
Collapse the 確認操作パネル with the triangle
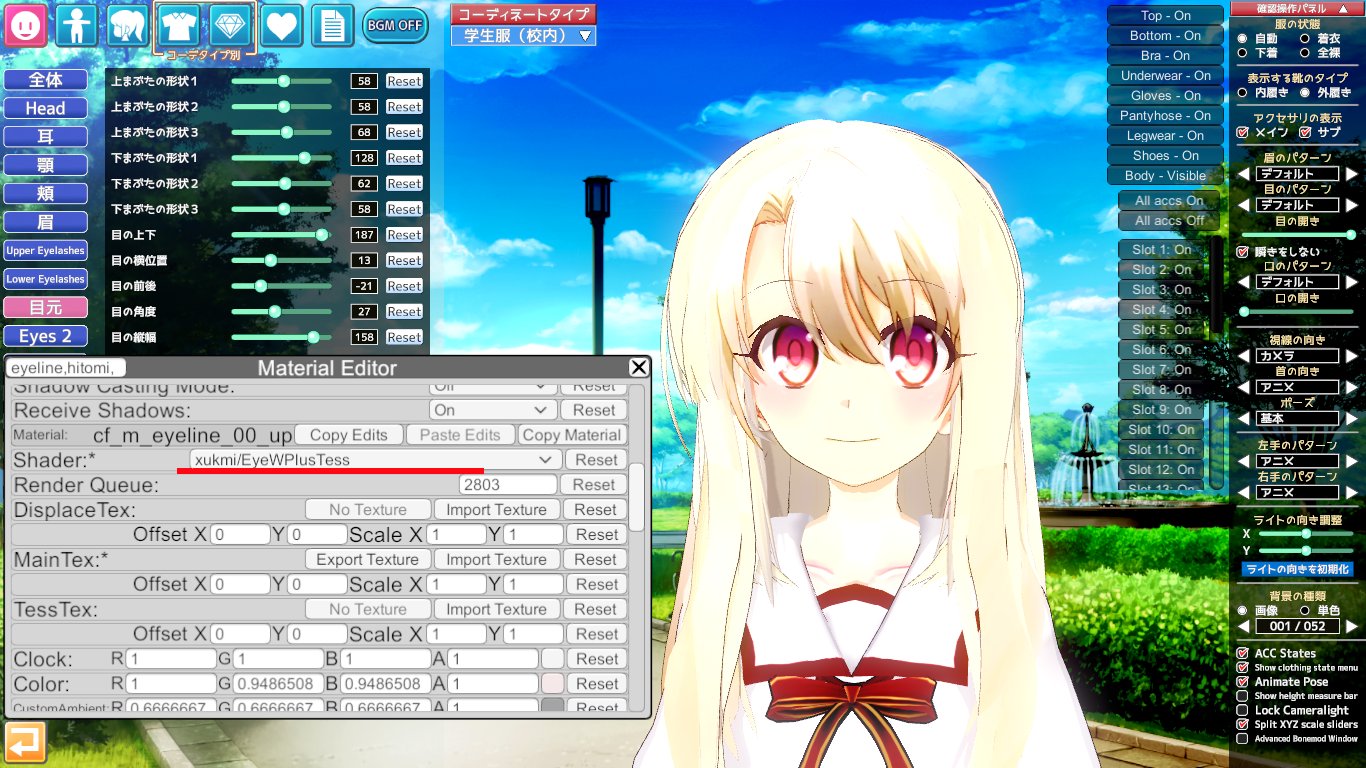[x=1343, y=8]
